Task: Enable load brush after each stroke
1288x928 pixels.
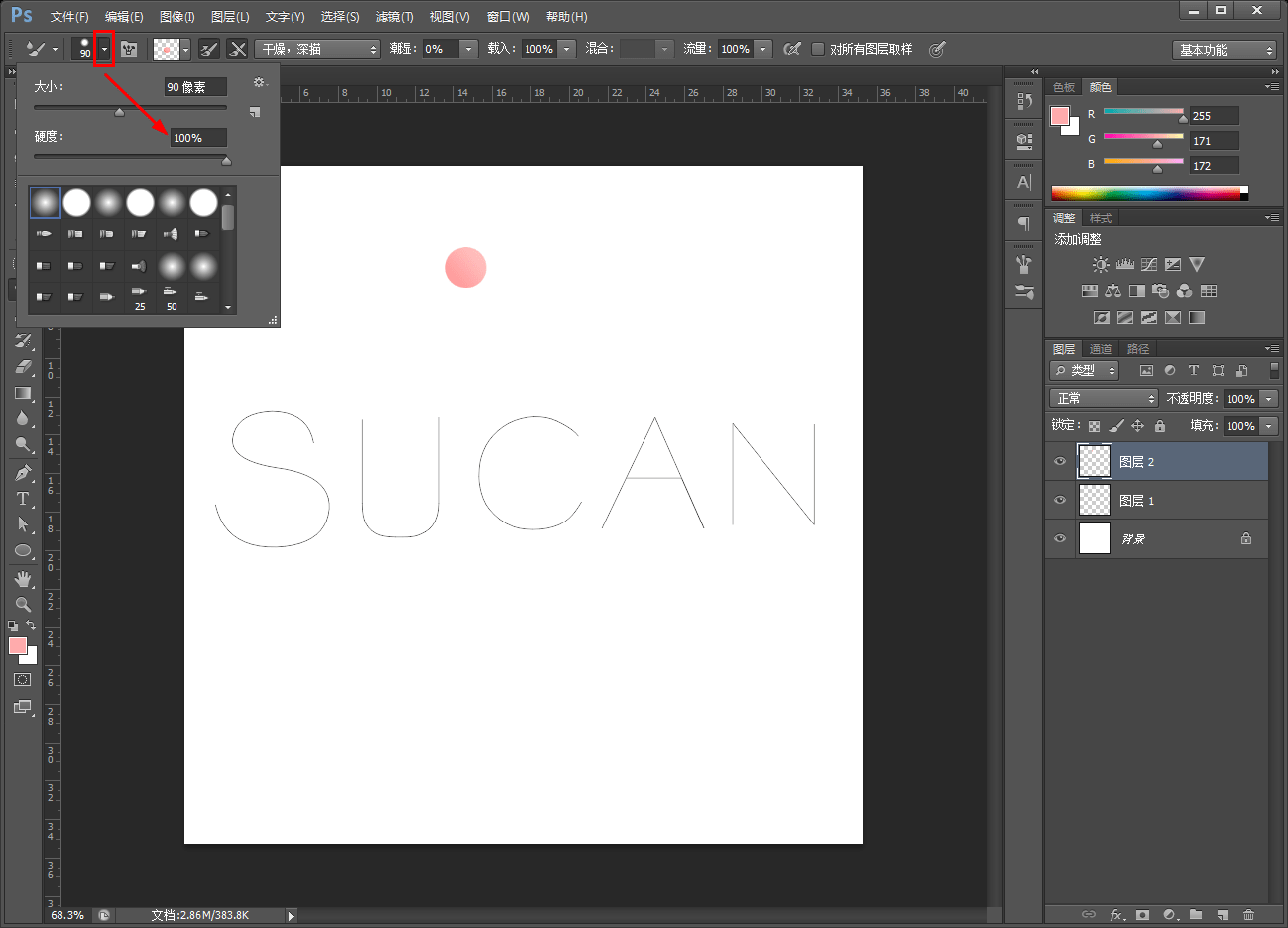Action: 209,49
